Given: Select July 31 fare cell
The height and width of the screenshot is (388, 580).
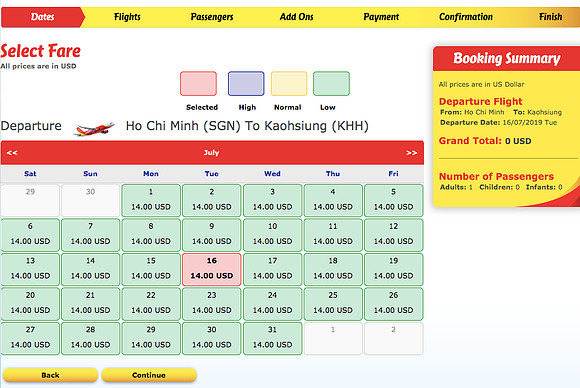Looking at the screenshot, I should (x=272, y=338).
